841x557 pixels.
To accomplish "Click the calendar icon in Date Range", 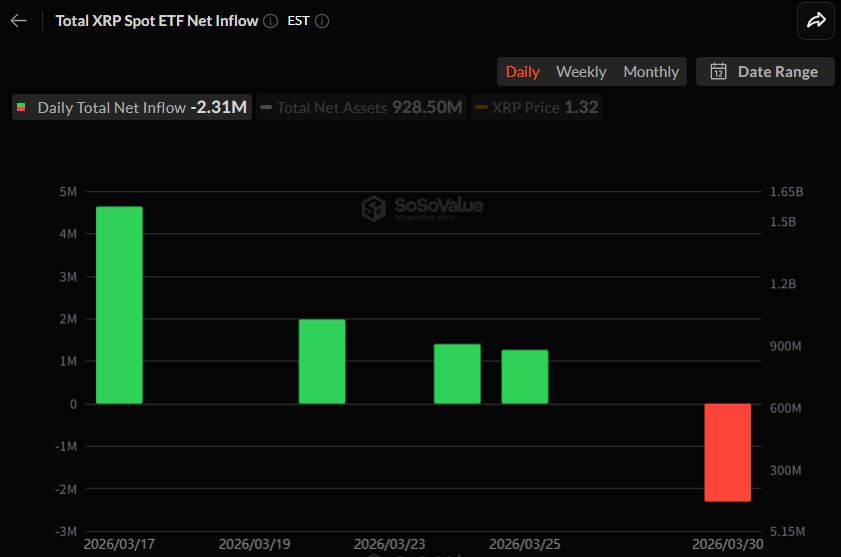I will 718,71.
